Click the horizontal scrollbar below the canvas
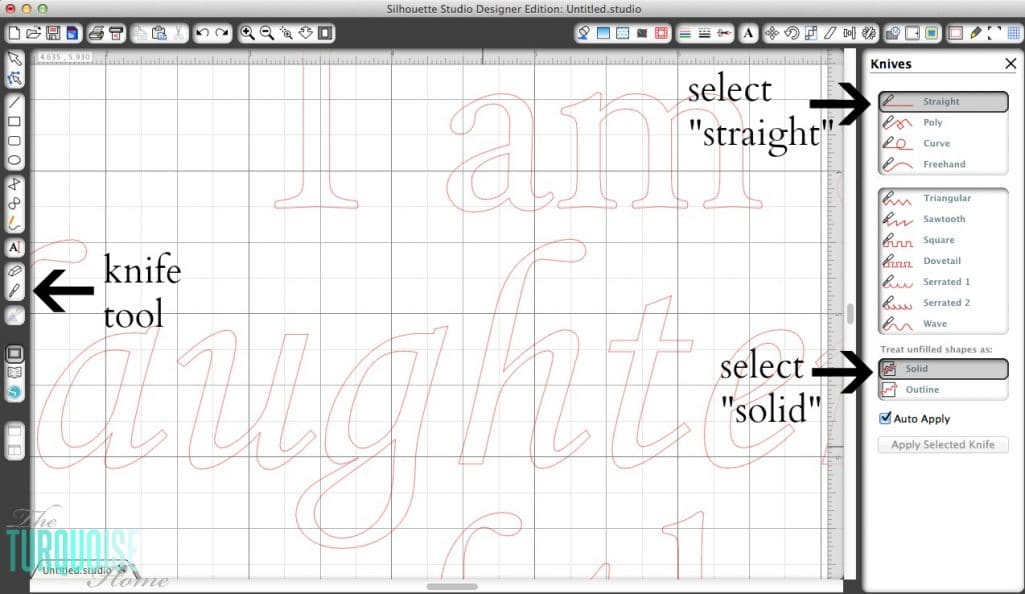This screenshot has height=594, width=1025. (452, 586)
